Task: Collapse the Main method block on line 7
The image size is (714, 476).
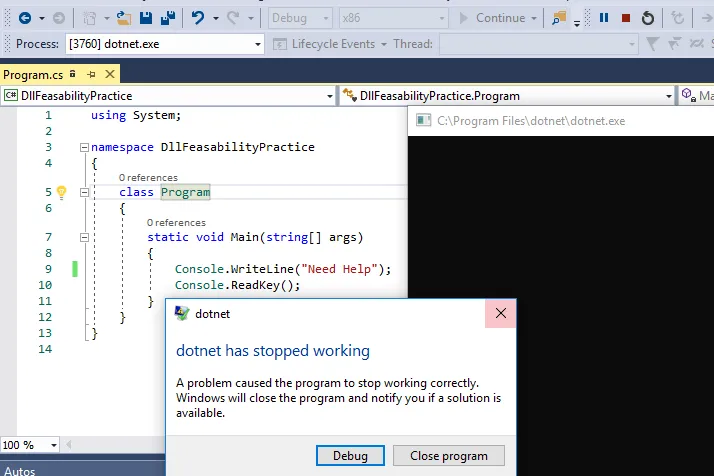Action: (84, 237)
